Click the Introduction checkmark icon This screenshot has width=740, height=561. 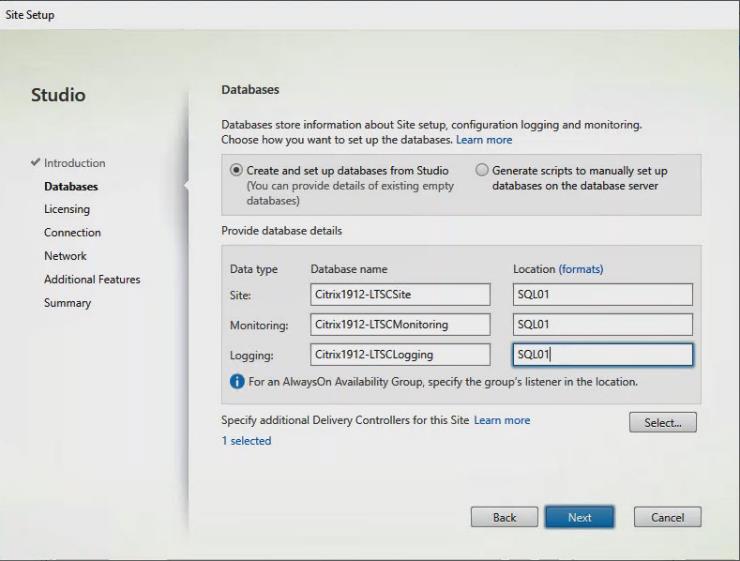point(35,162)
